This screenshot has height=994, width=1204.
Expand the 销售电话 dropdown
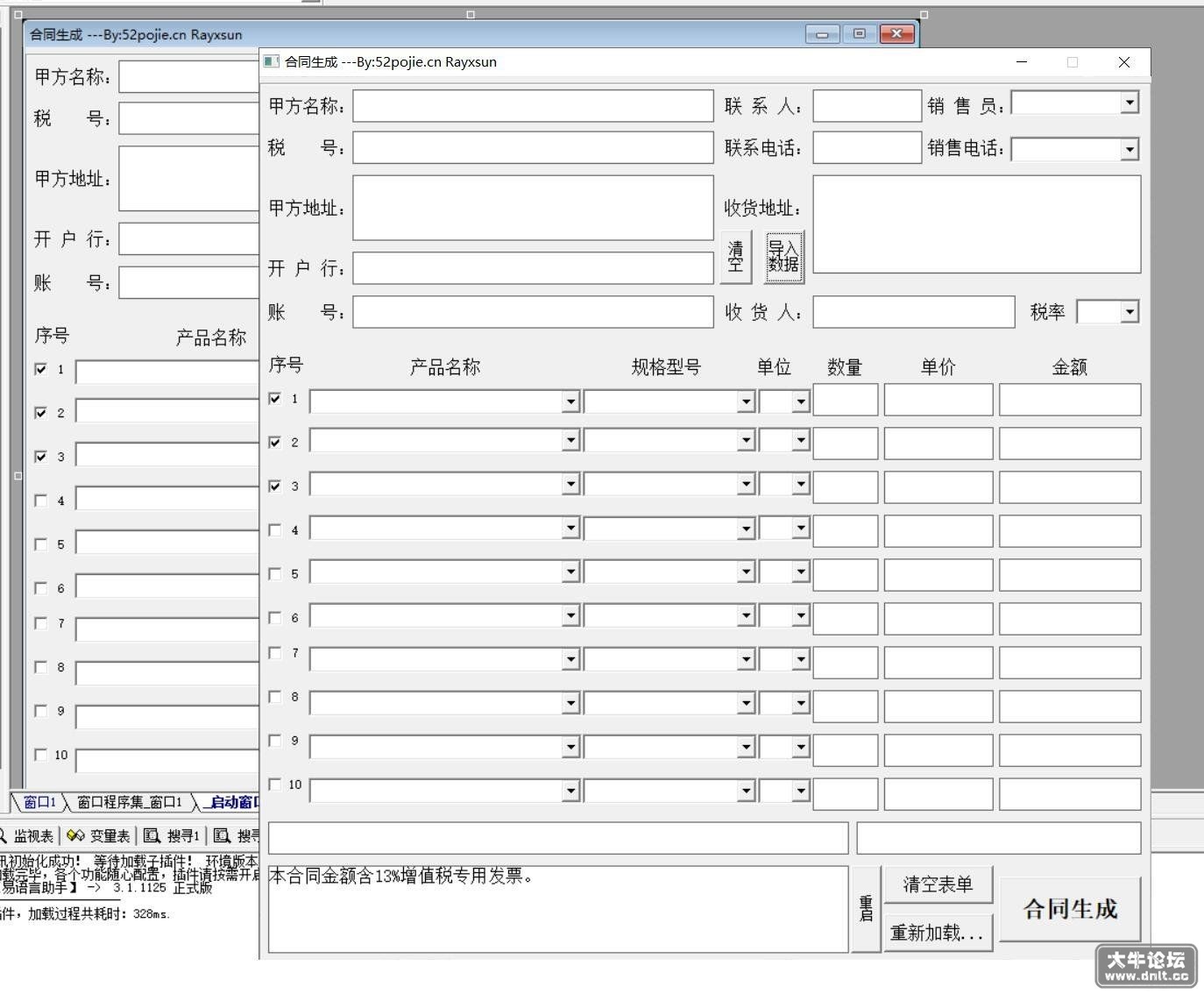coord(1130,149)
